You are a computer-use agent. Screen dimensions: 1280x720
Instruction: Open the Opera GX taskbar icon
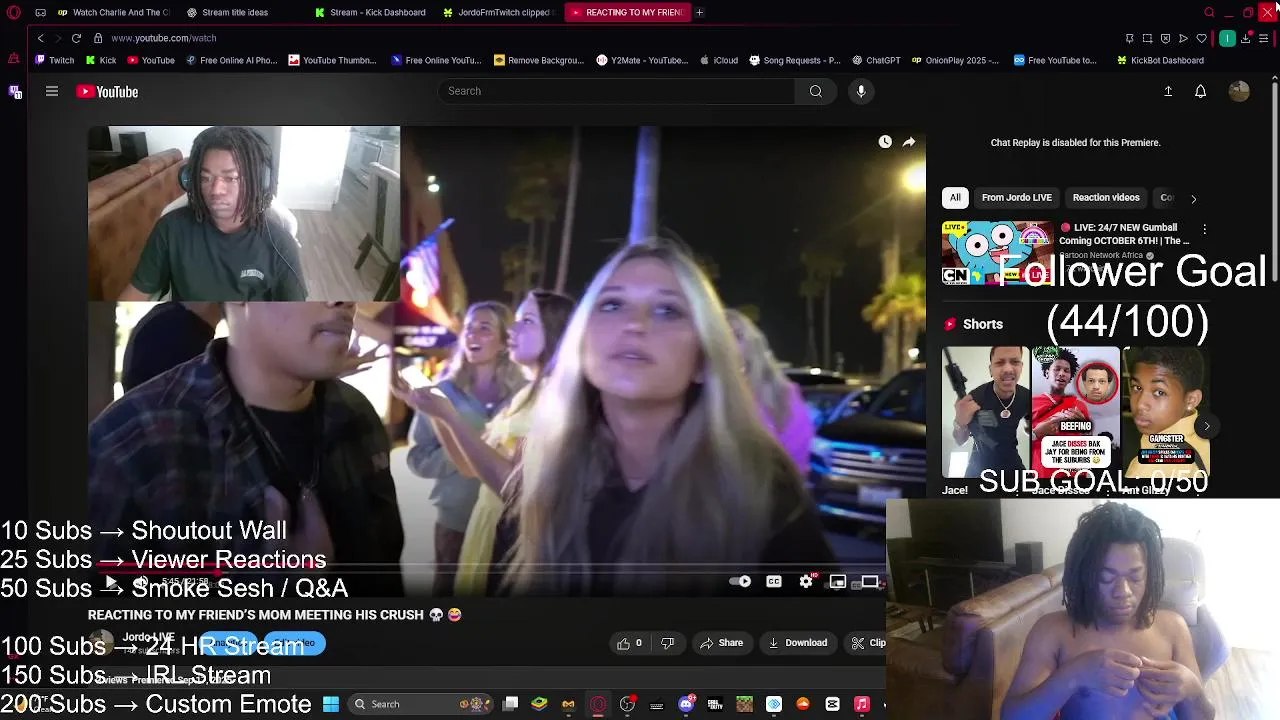click(598, 704)
